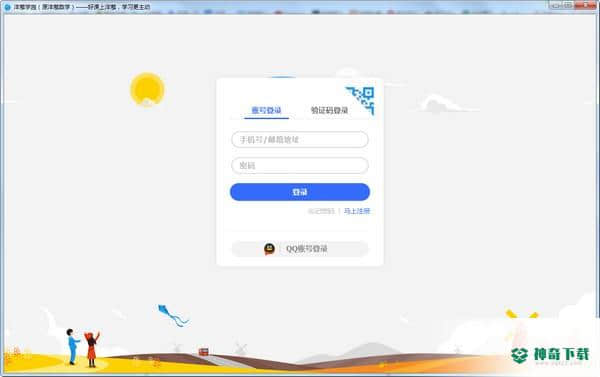This screenshot has height=377, width=600.
Task: Maximize the window
Action: click(569, 5)
